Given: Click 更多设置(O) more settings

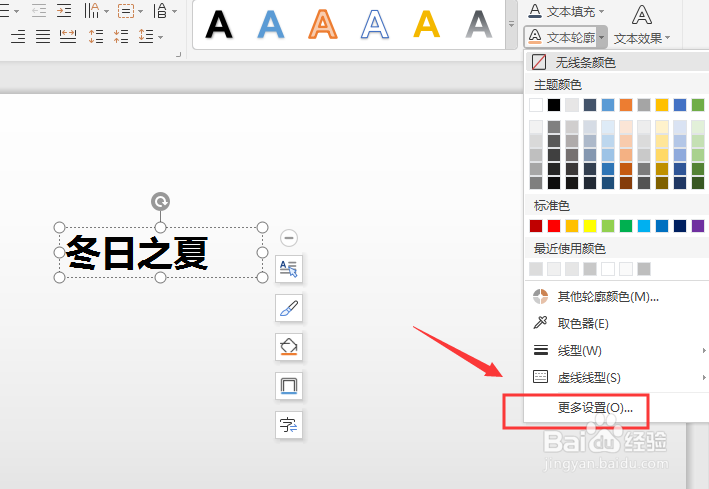Looking at the screenshot, I should [x=595, y=408].
